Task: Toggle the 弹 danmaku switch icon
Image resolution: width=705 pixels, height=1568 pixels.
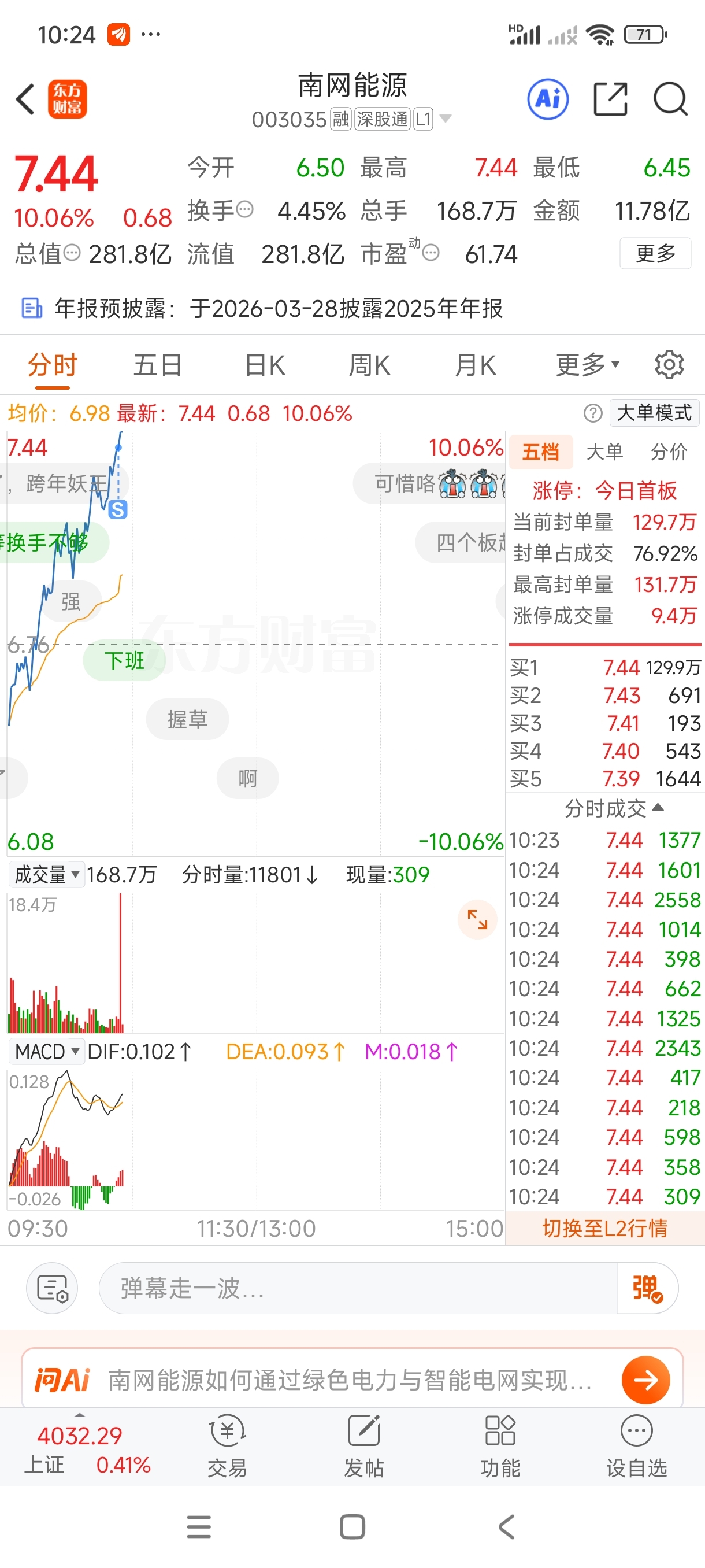Action: point(647,1289)
